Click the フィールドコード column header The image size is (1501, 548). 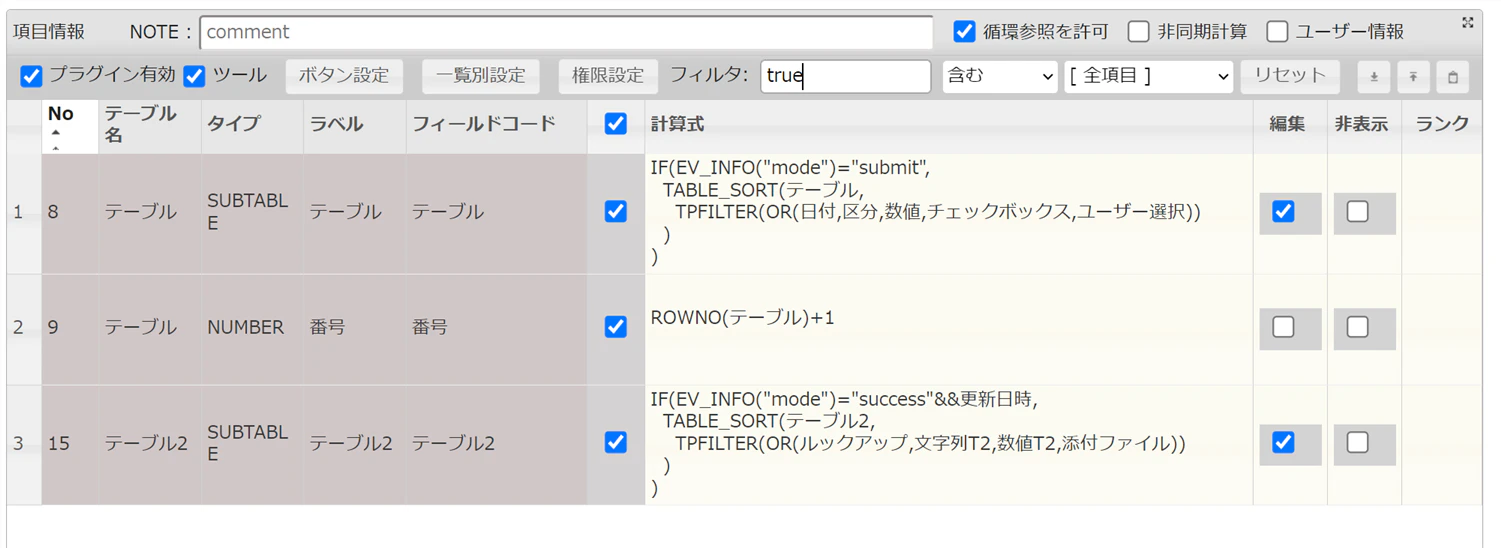[496, 124]
